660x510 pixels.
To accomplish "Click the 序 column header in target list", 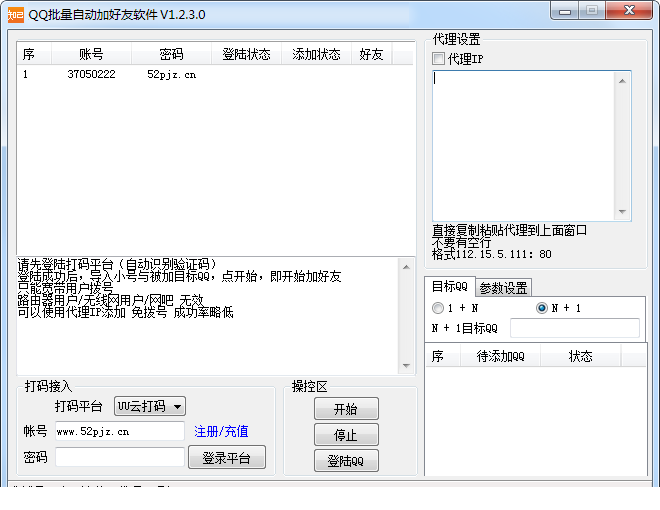I will [443, 356].
